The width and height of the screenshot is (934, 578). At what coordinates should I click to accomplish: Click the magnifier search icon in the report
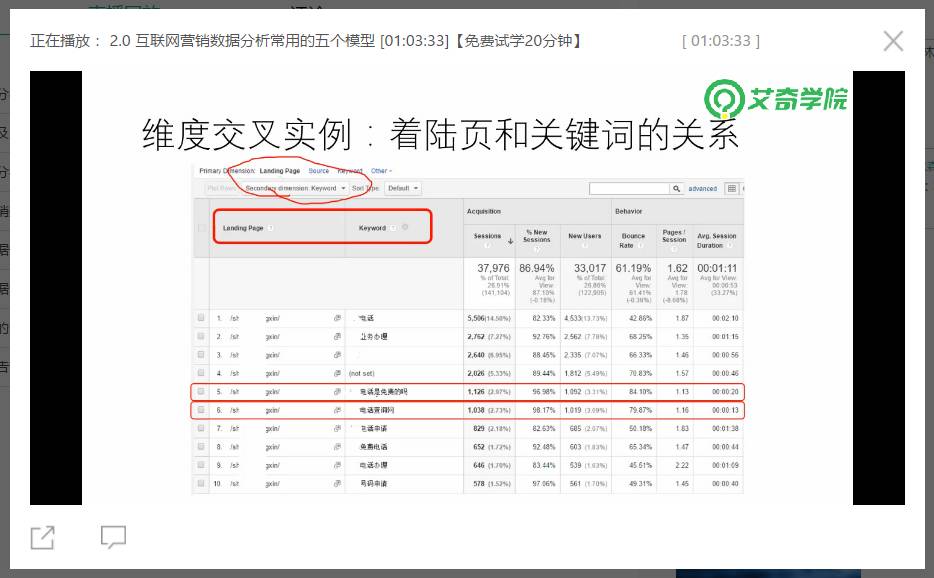pos(676,188)
